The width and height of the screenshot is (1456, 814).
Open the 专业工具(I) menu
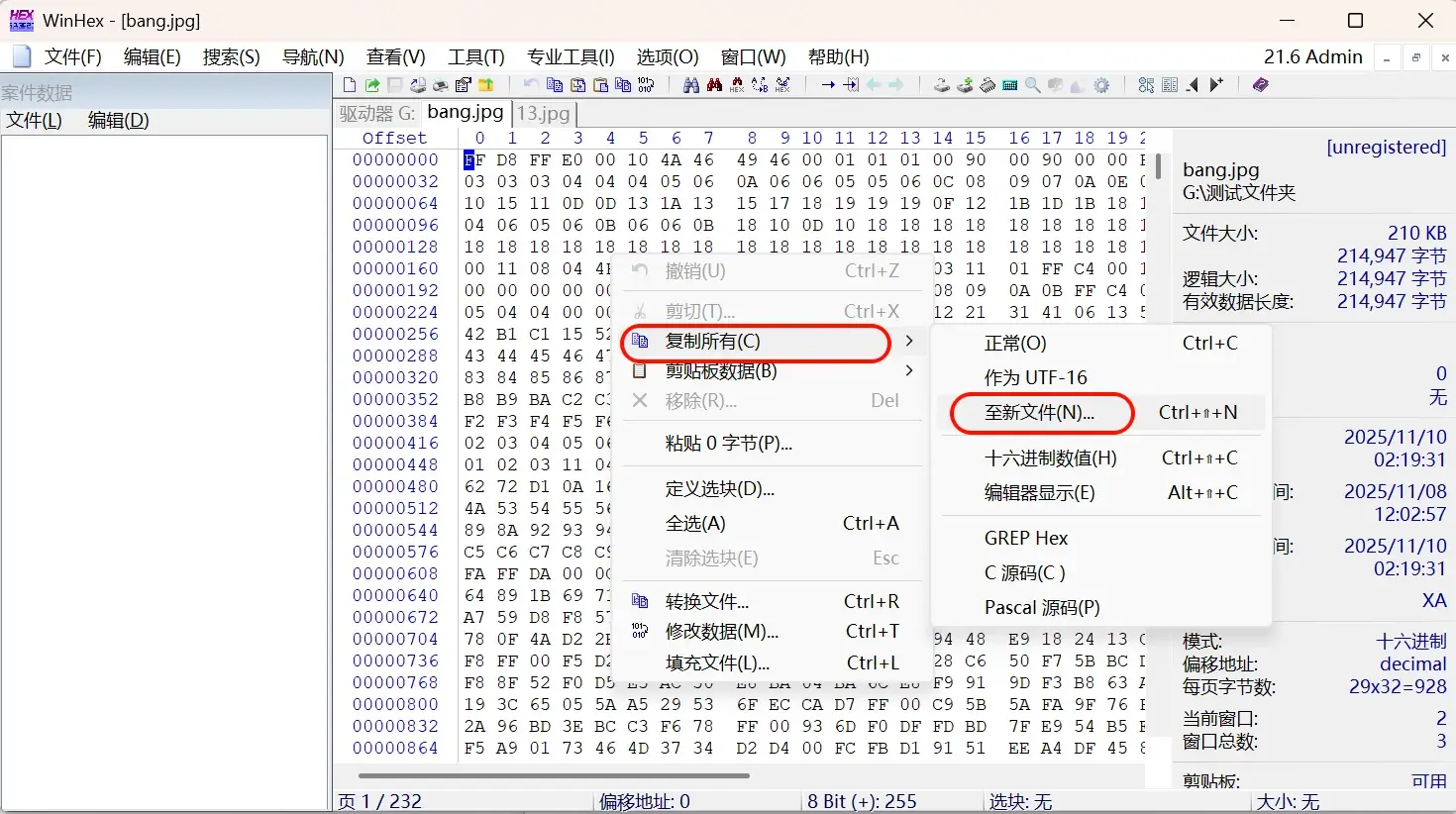point(571,57)
